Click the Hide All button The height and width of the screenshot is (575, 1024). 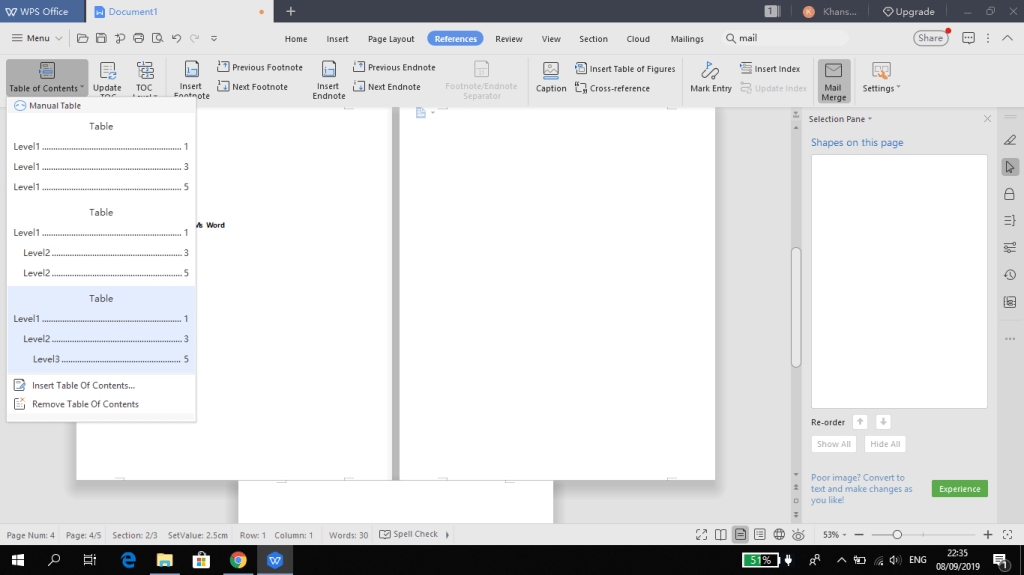885,444
